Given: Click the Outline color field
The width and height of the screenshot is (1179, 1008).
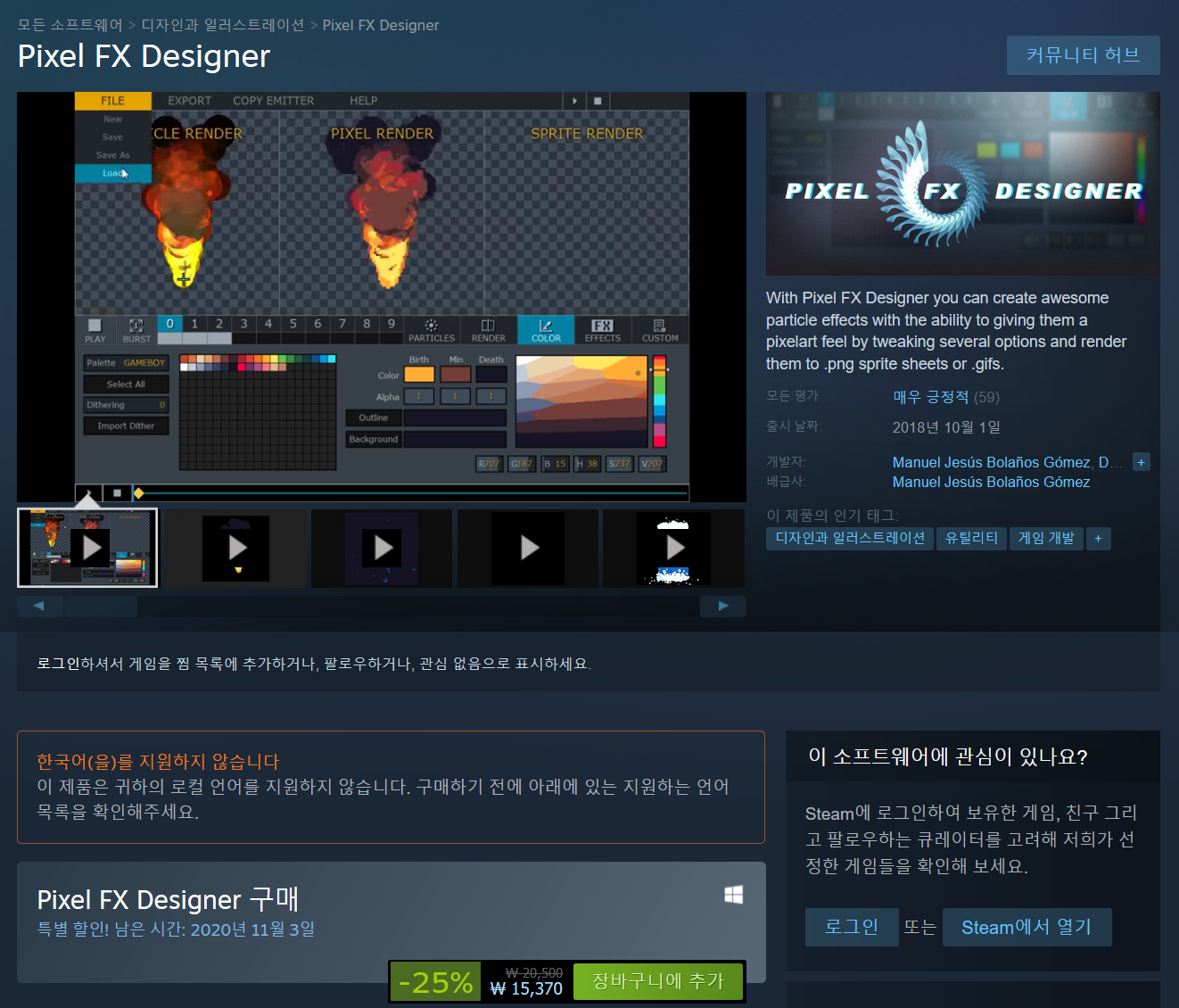Looking at the screenshot, I should click(455, 417).
